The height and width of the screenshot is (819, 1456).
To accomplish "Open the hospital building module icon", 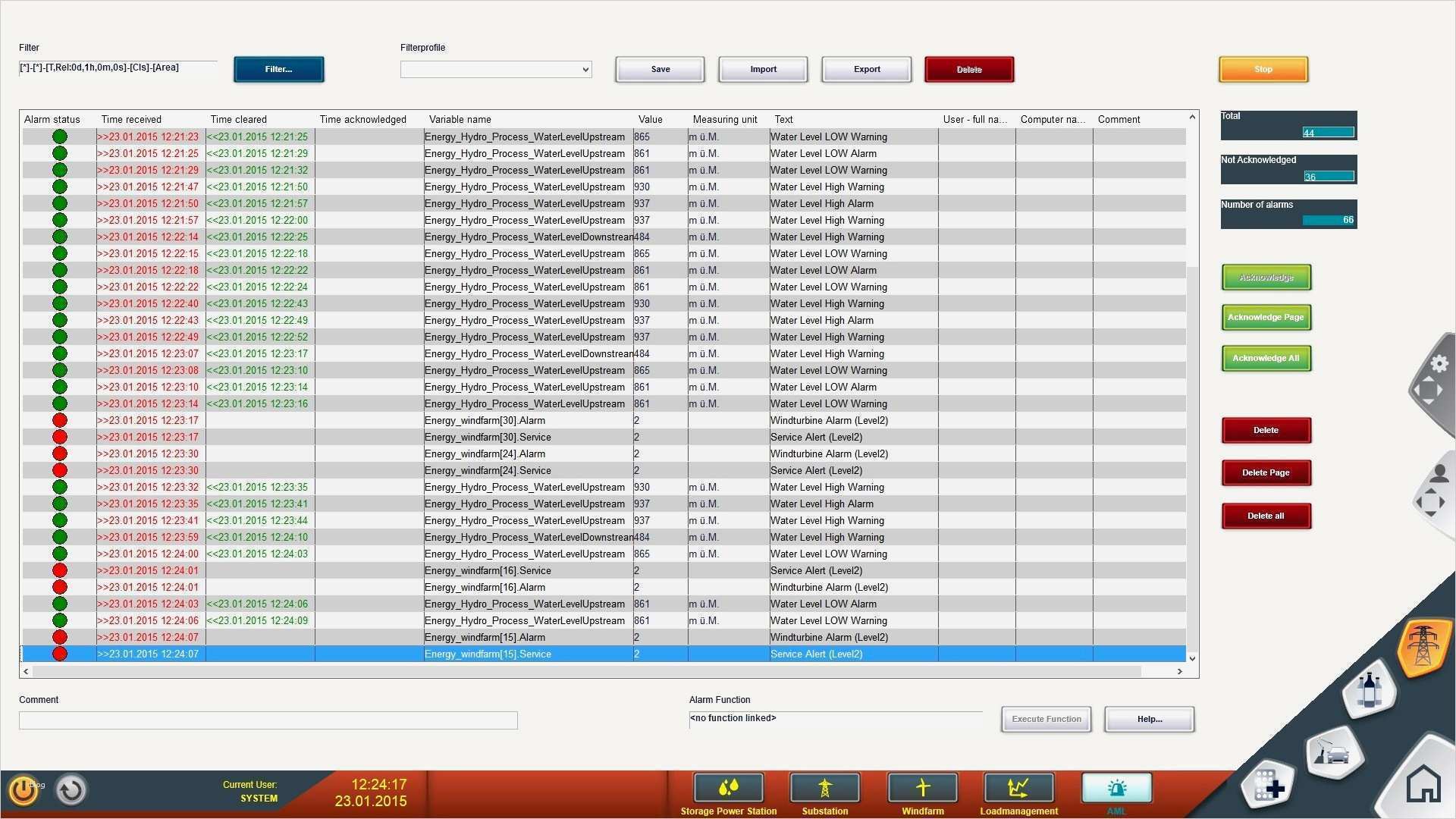I will point(1267,787).
